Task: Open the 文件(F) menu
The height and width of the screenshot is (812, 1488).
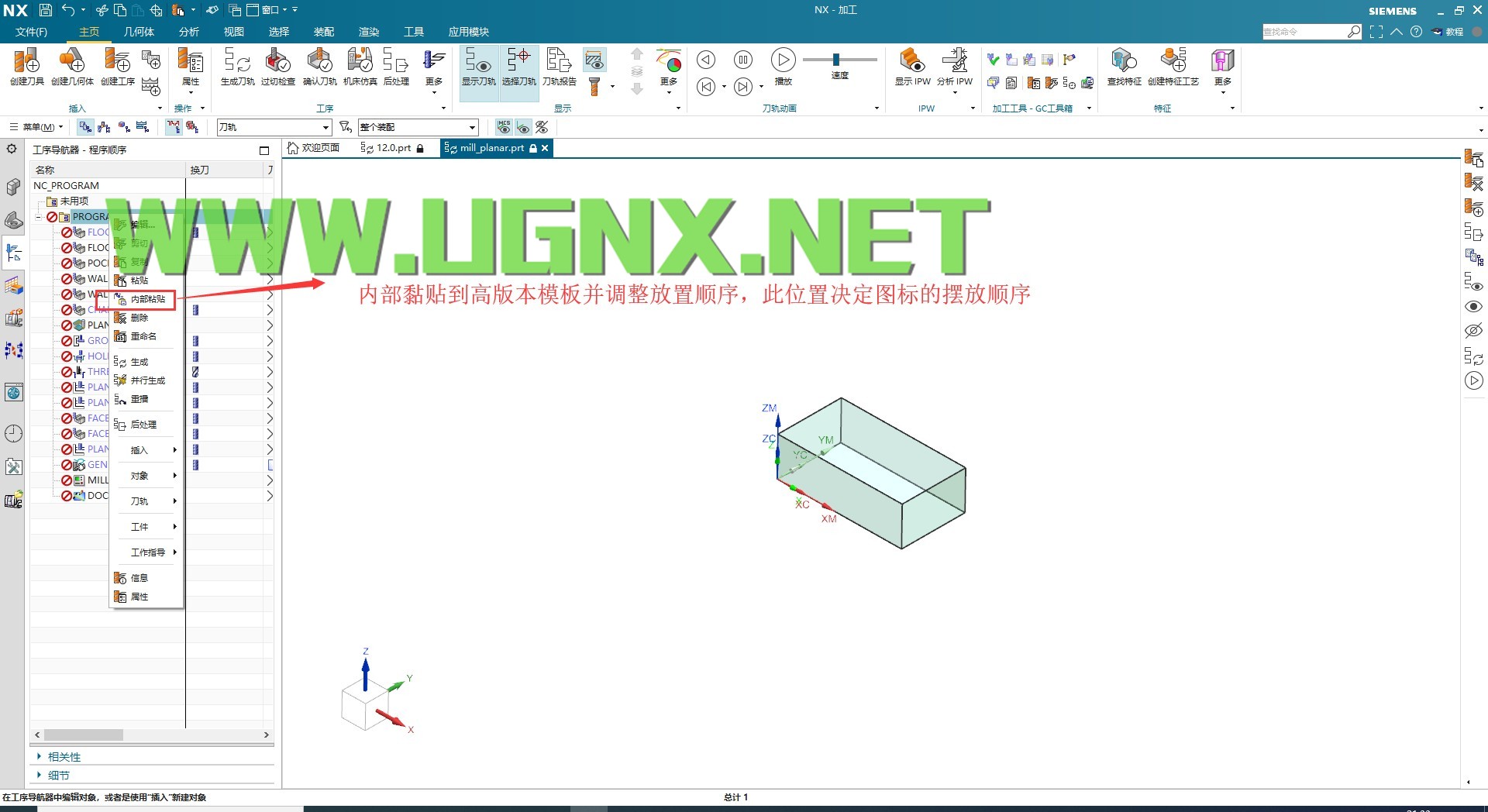Action: coord(31,32)
